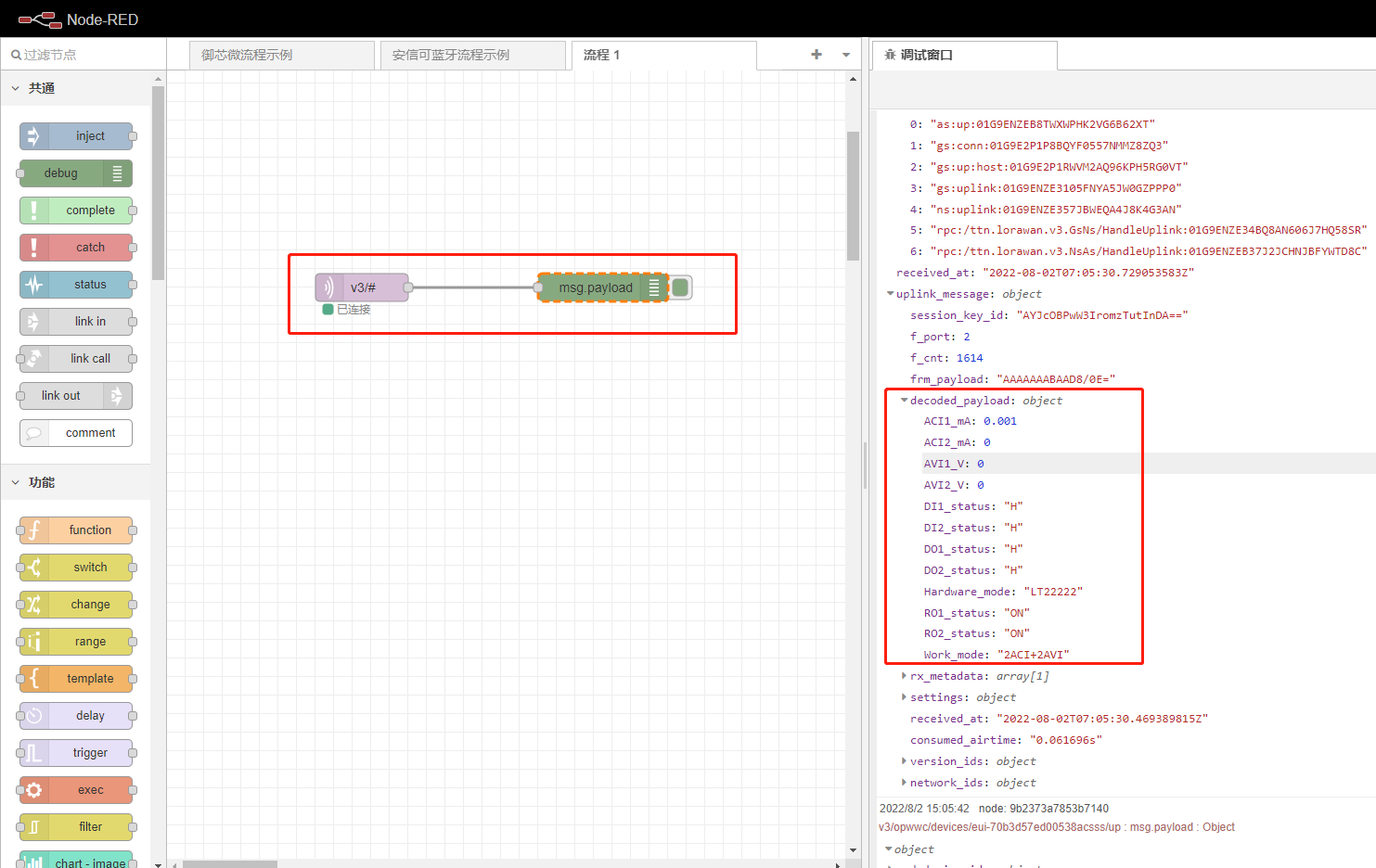Collapse the decoded_payload object tree
Viewport: 1376px width, 868px height.
click(904, 401)
